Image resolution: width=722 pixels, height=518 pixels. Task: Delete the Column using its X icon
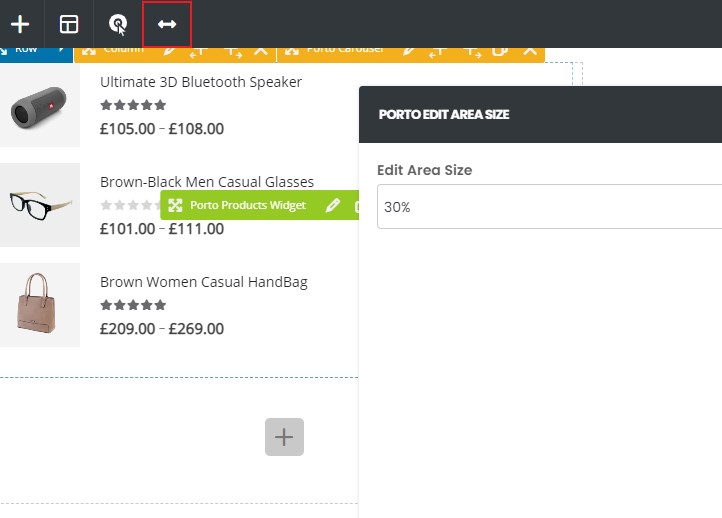pyautogui.click(x=261, y=50)
